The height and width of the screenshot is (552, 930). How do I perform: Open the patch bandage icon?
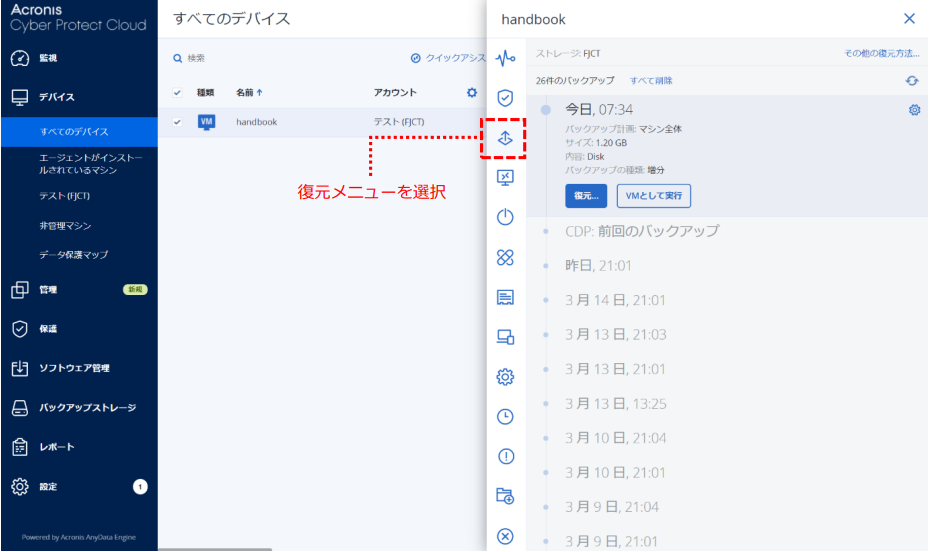pyautogui.click(x=505, y=257)
